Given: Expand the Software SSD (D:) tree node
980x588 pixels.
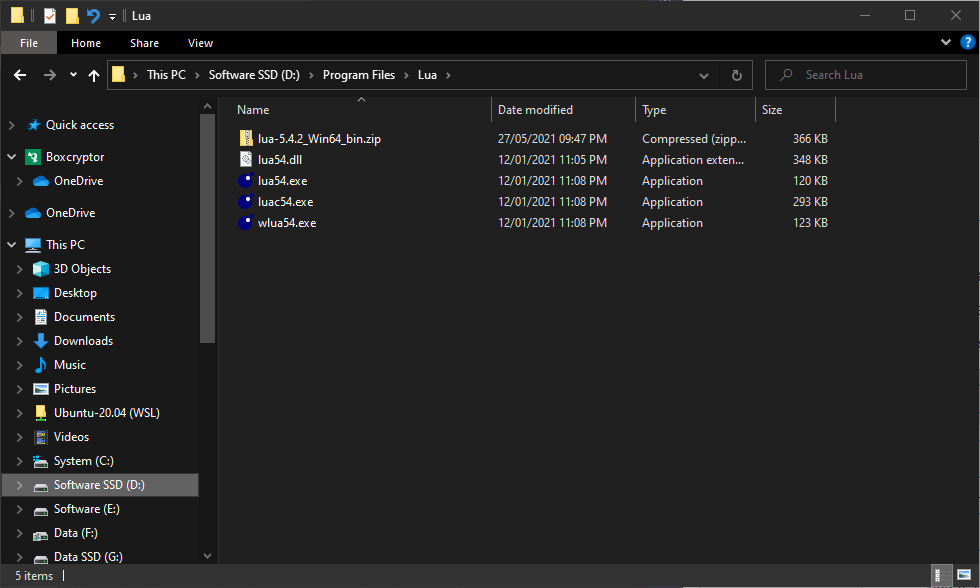Looking at the screenshot, I should tap(19, 485).
